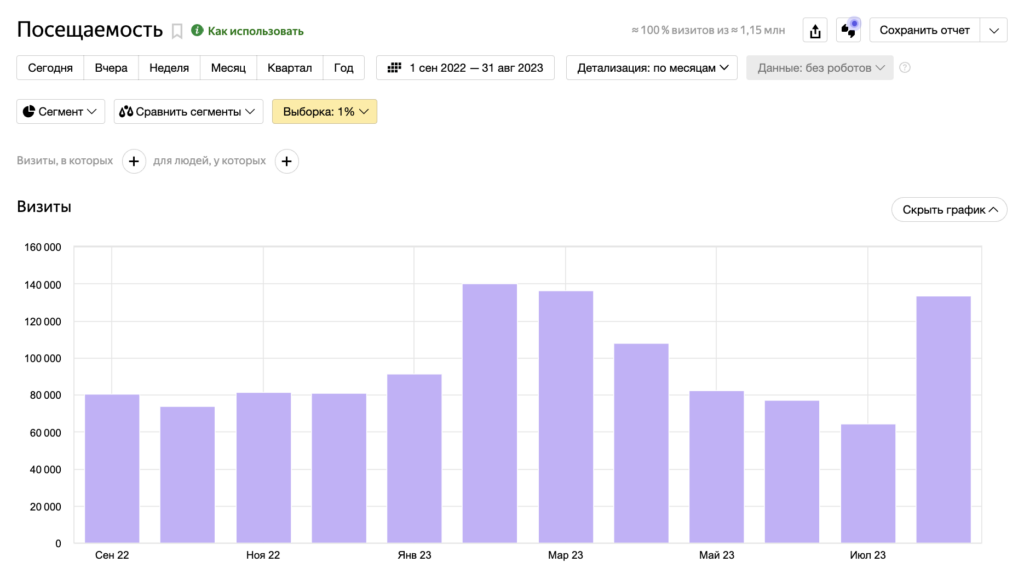Click the tallest bar in the Визиты chart
Image resolution: width=1024 pixels, height=585 pixels.
(x=489, y=413)
